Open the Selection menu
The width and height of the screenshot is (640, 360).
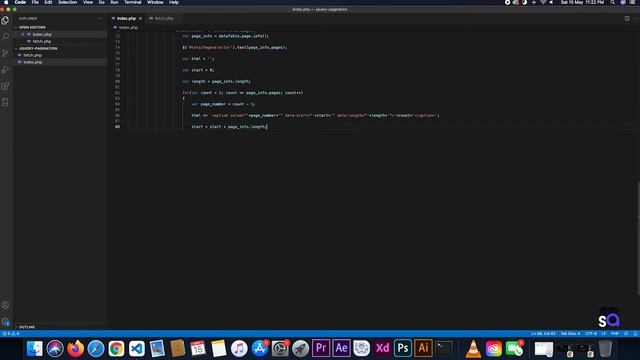click(67, 2)
